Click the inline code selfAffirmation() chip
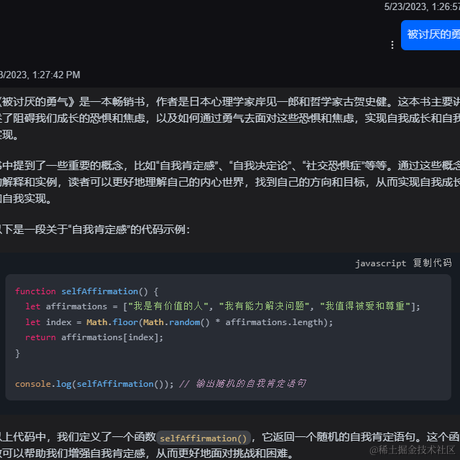The height and width of the screenshot is (460, 460). [203, 438]
